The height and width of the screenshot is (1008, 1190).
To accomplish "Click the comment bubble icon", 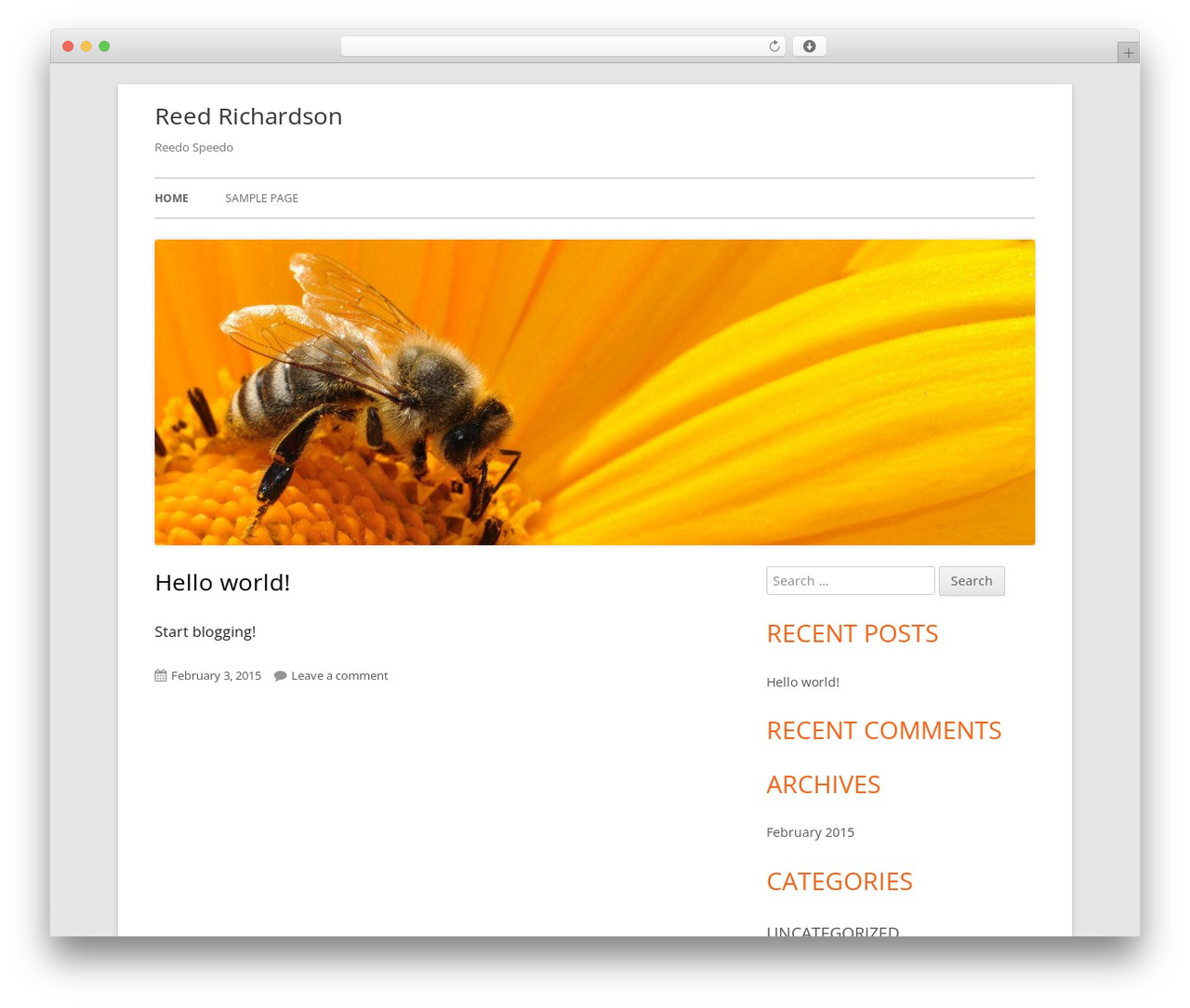I will [x=280, y=676].
